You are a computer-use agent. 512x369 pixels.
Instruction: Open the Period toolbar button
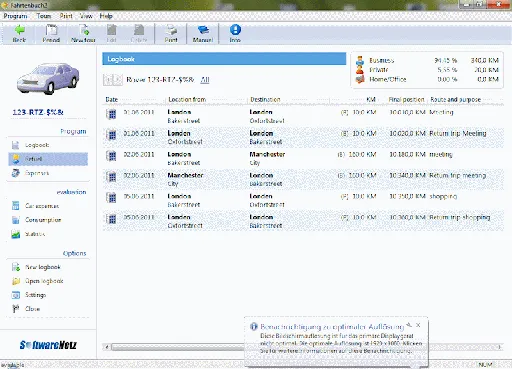pos(51,33)
